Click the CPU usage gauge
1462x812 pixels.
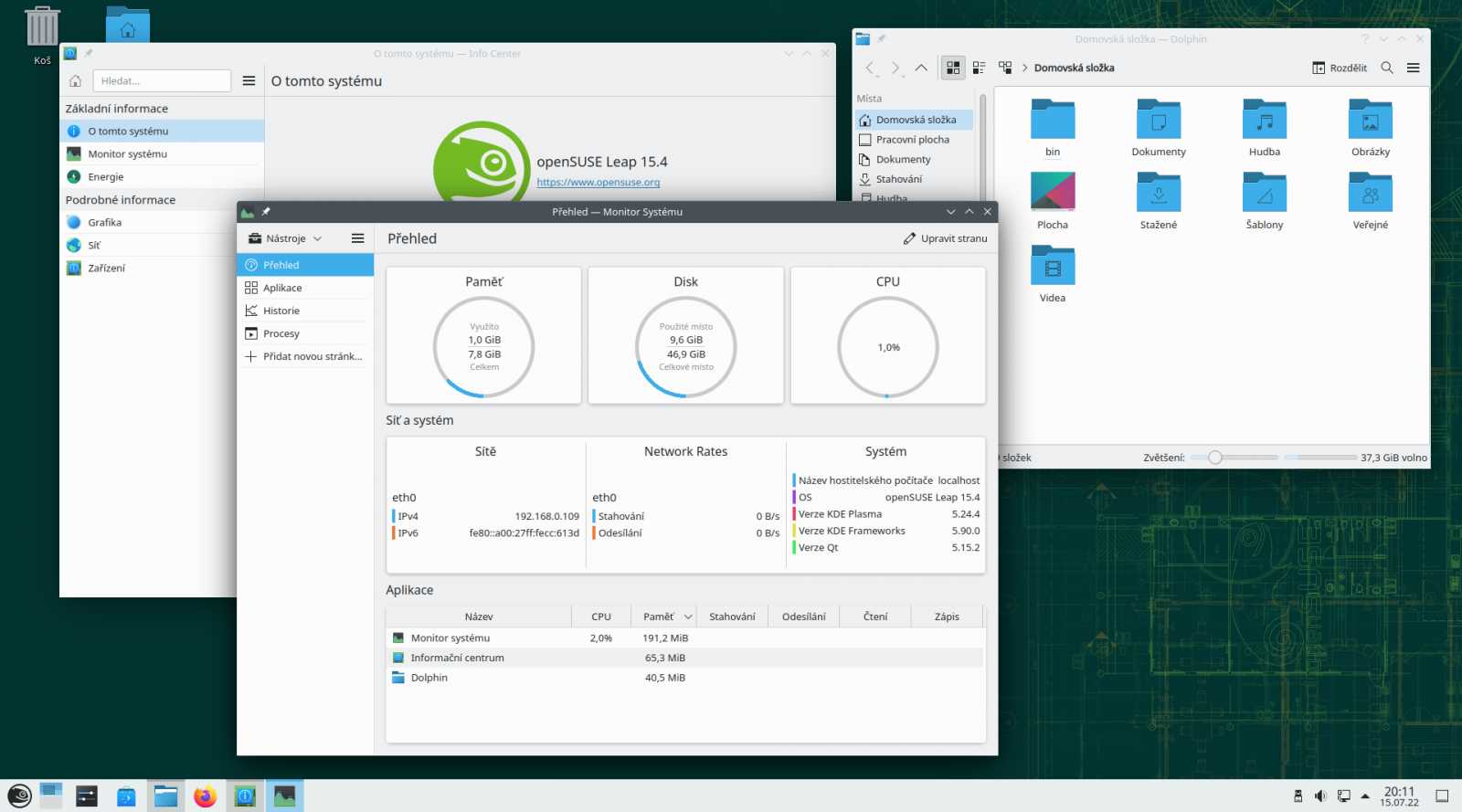(x=888, y=347)
